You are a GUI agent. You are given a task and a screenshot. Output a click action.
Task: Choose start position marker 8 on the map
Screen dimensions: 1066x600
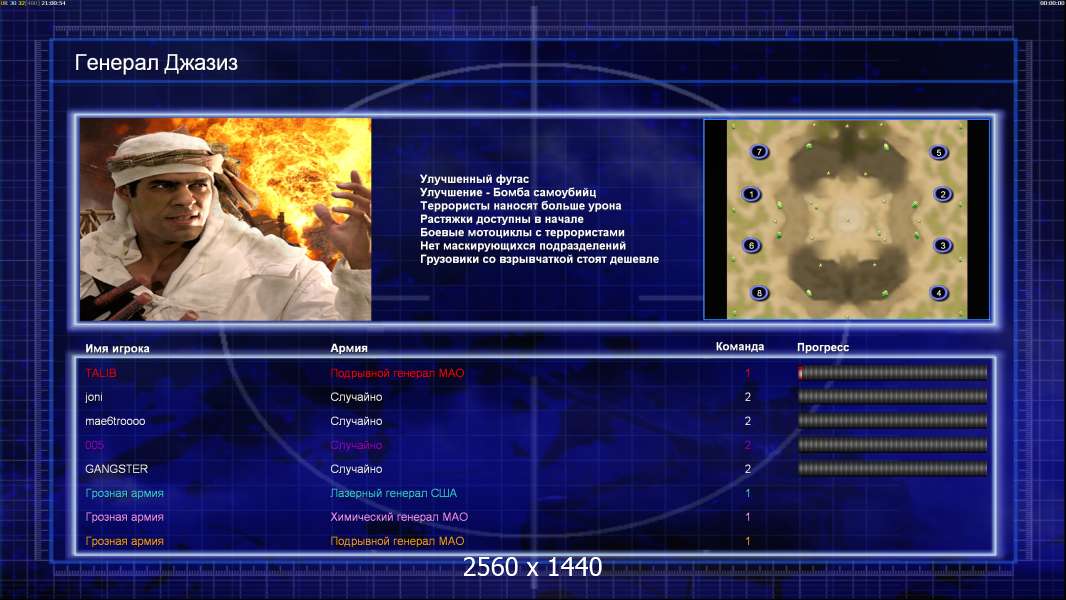pyautogui.click(x=759, y=293)
